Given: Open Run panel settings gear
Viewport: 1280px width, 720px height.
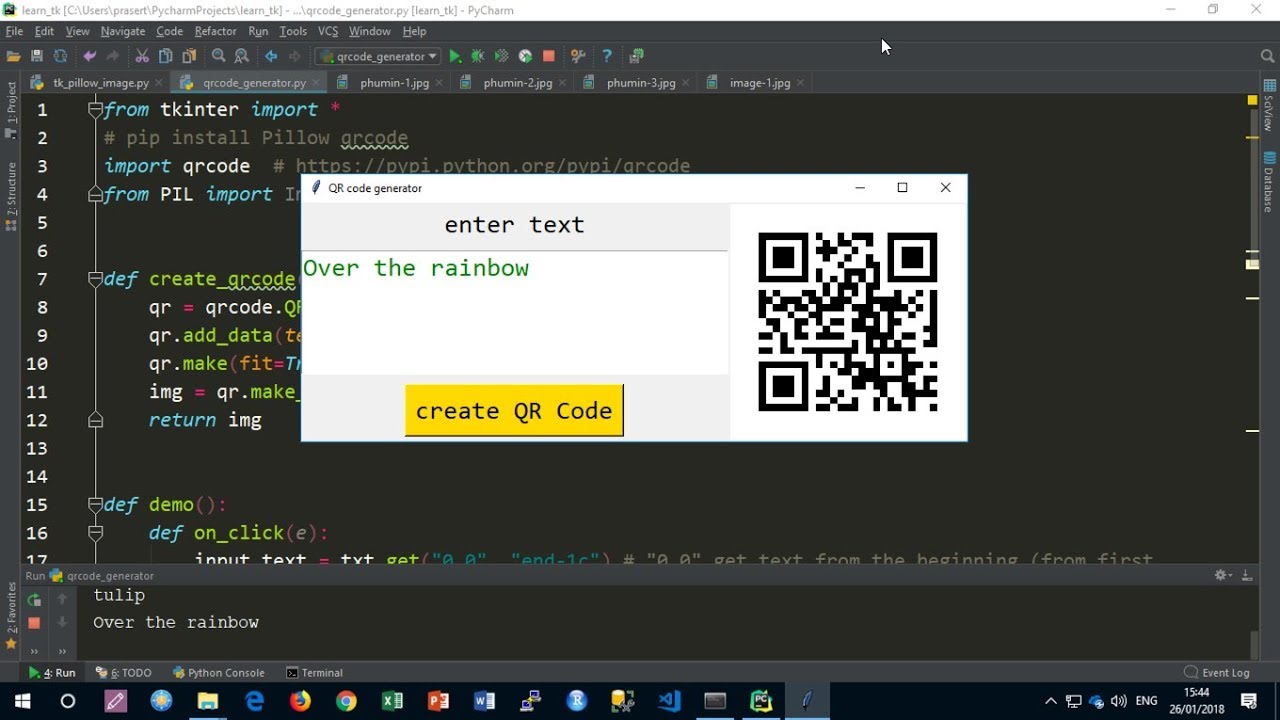Looking at the screenshot, I should tap(1221, 575).
